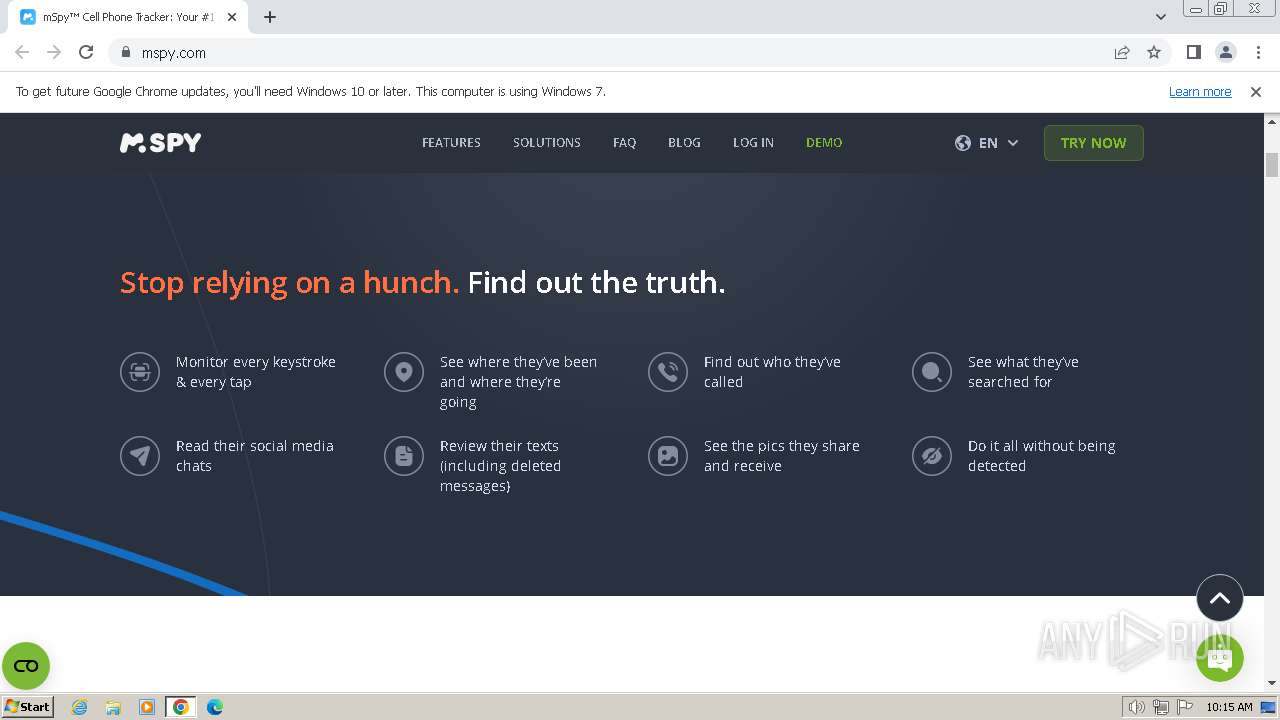
Task: Open the Blog link in navigation
Action: (x=684, y=142)
